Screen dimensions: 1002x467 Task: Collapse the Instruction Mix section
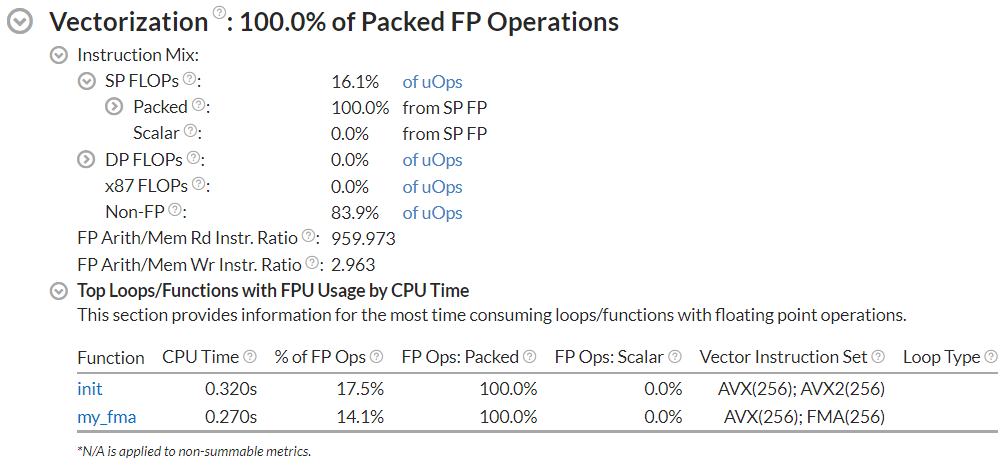click(59, 56)
